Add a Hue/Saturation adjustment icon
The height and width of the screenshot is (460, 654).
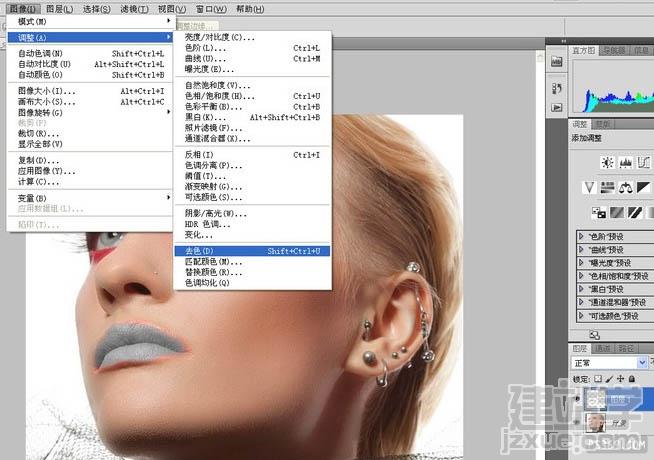pyautogui.click(x=607, y=188)
